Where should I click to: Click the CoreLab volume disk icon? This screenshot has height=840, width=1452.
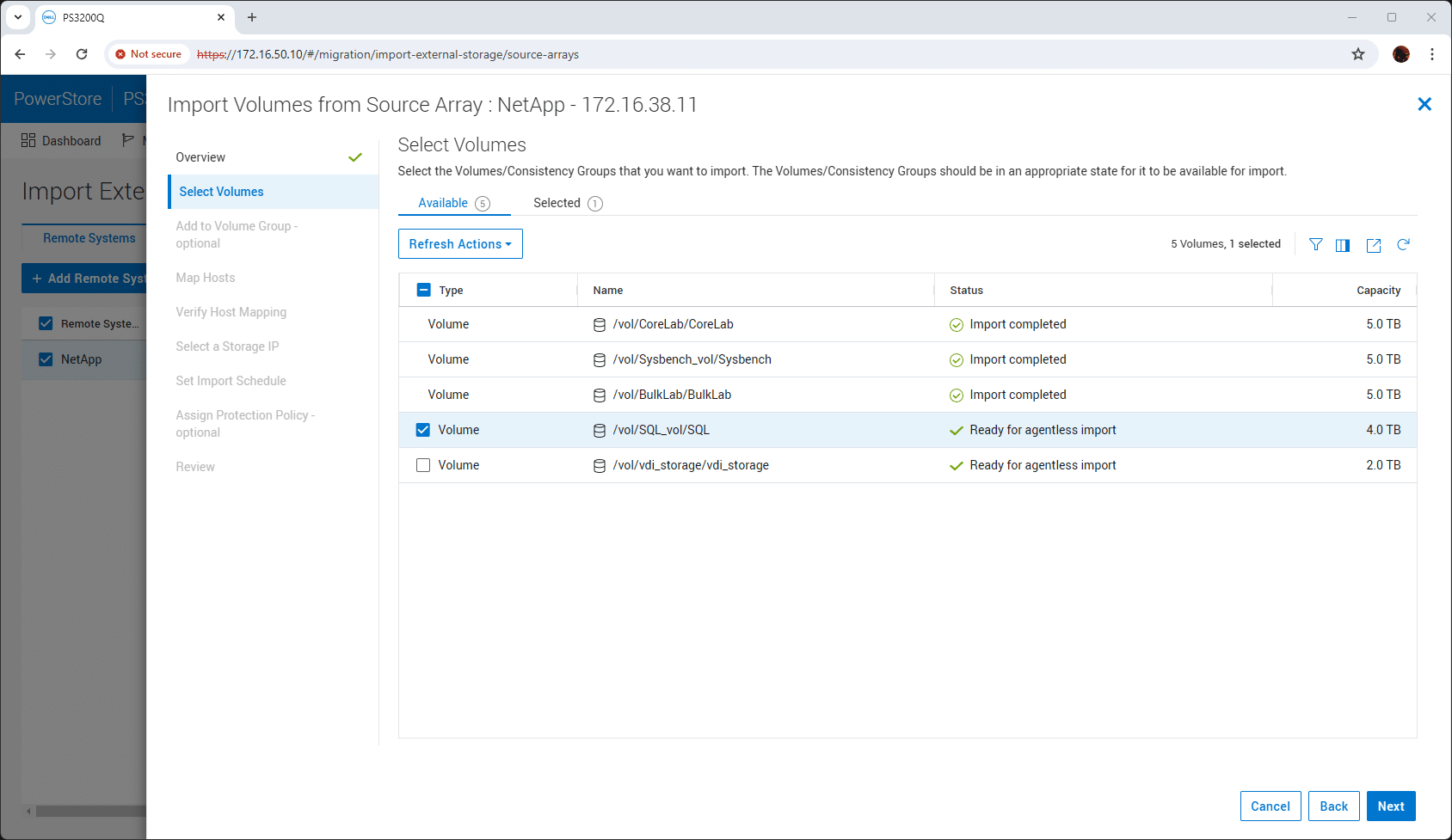point(600,325)
